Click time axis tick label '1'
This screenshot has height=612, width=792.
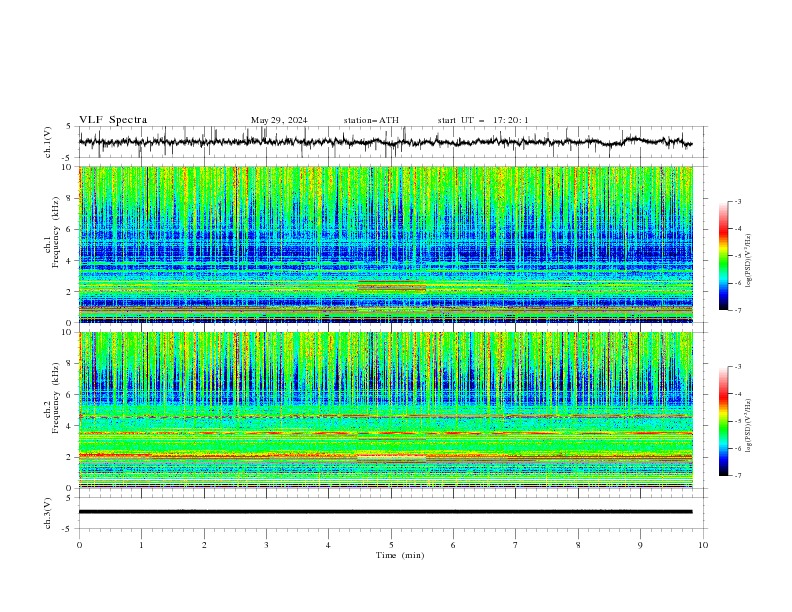tap(141, 545)
